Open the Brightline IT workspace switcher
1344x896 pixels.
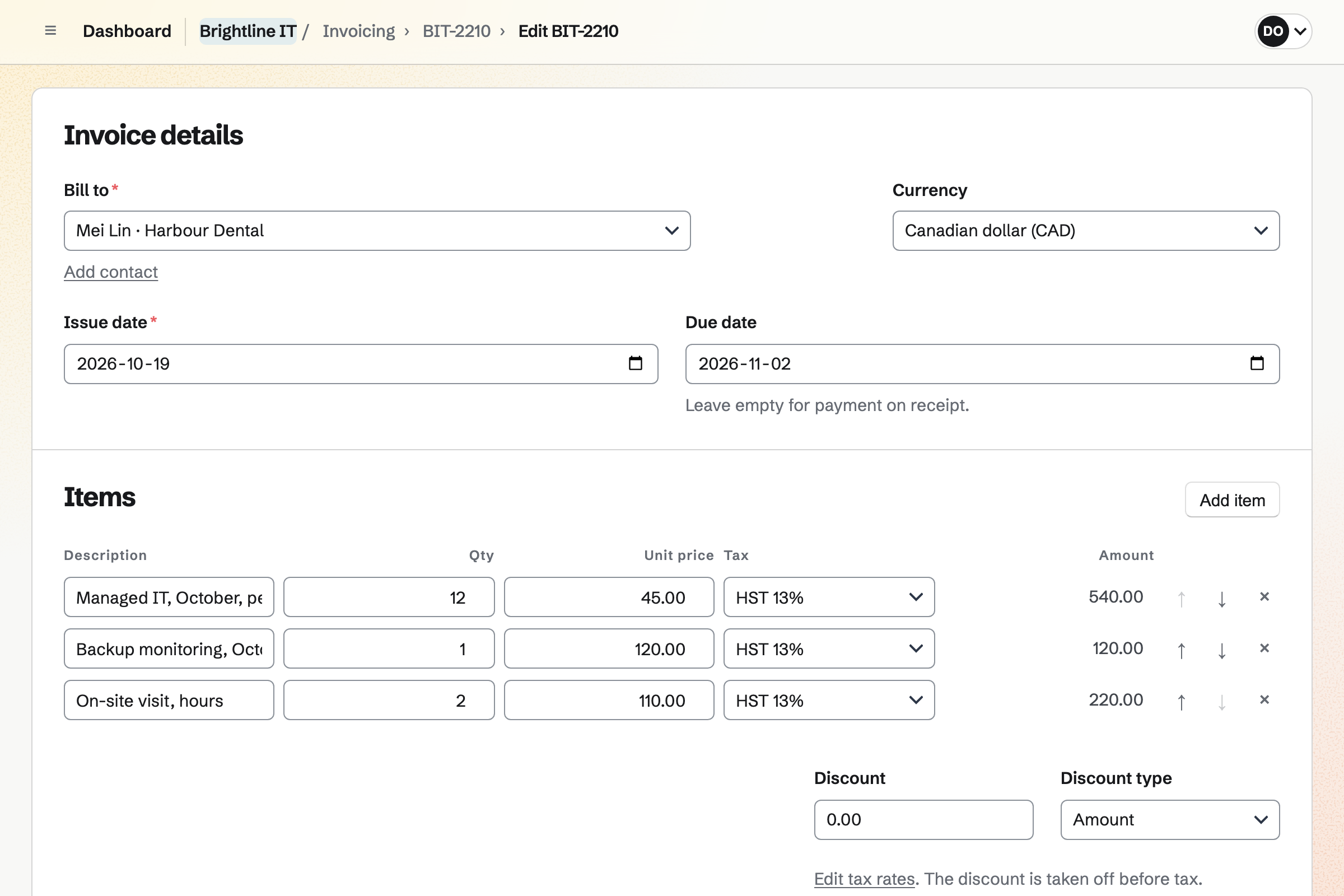point(248,31)
